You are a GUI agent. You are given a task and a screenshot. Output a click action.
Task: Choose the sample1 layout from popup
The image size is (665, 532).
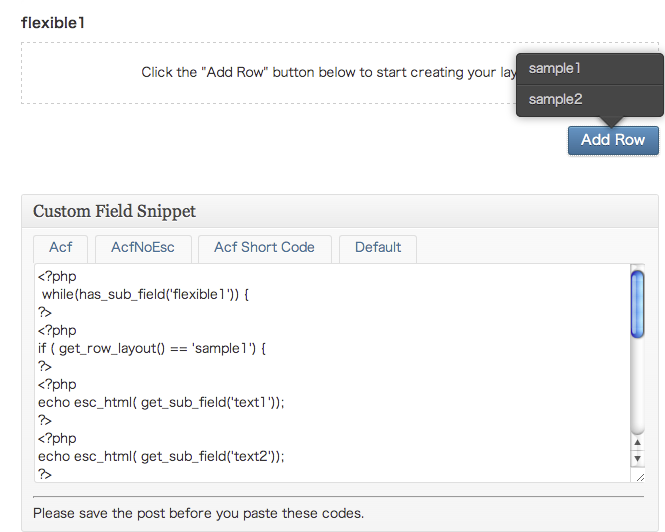(x=590, y=69)
